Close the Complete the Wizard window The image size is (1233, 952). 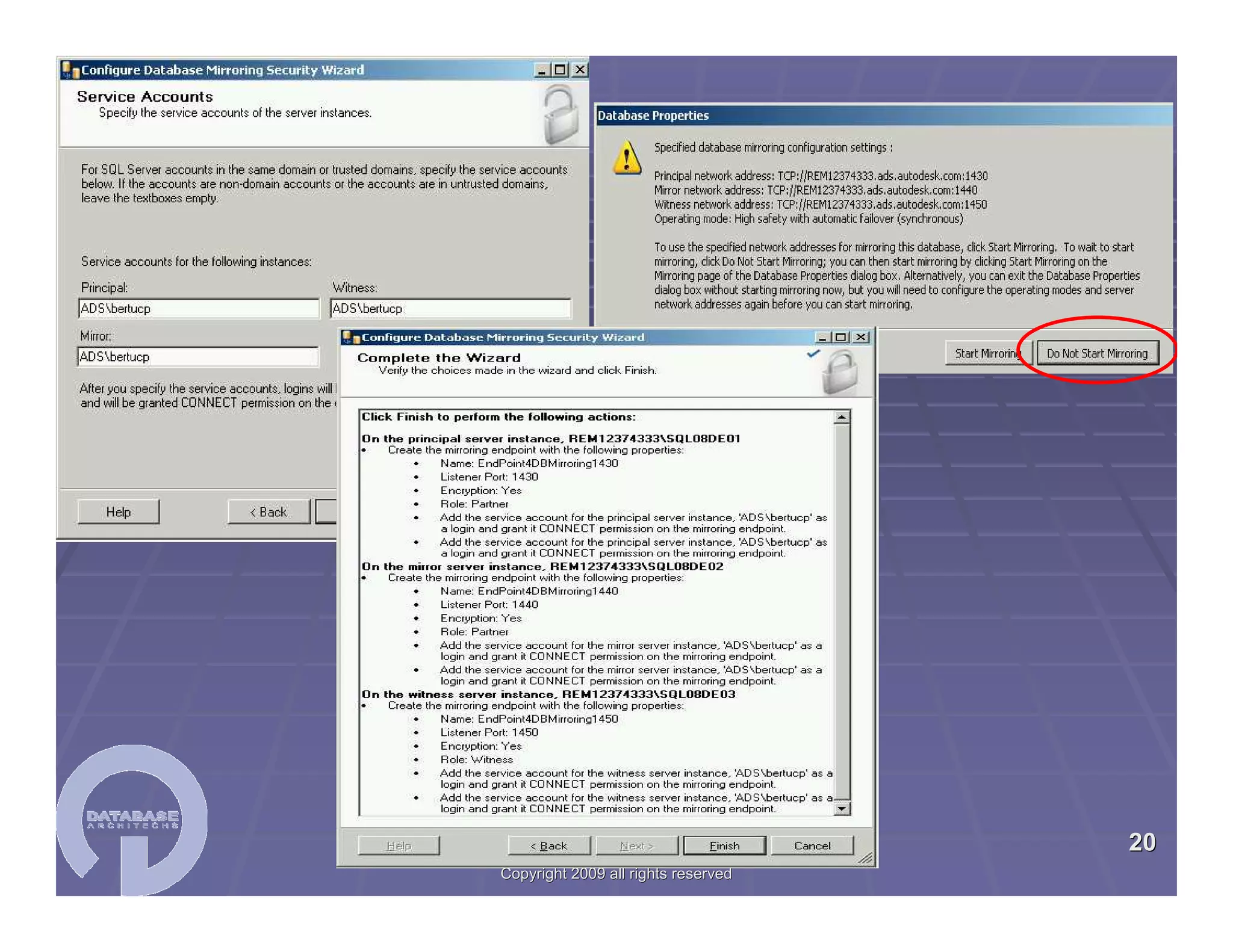[862, 338]
